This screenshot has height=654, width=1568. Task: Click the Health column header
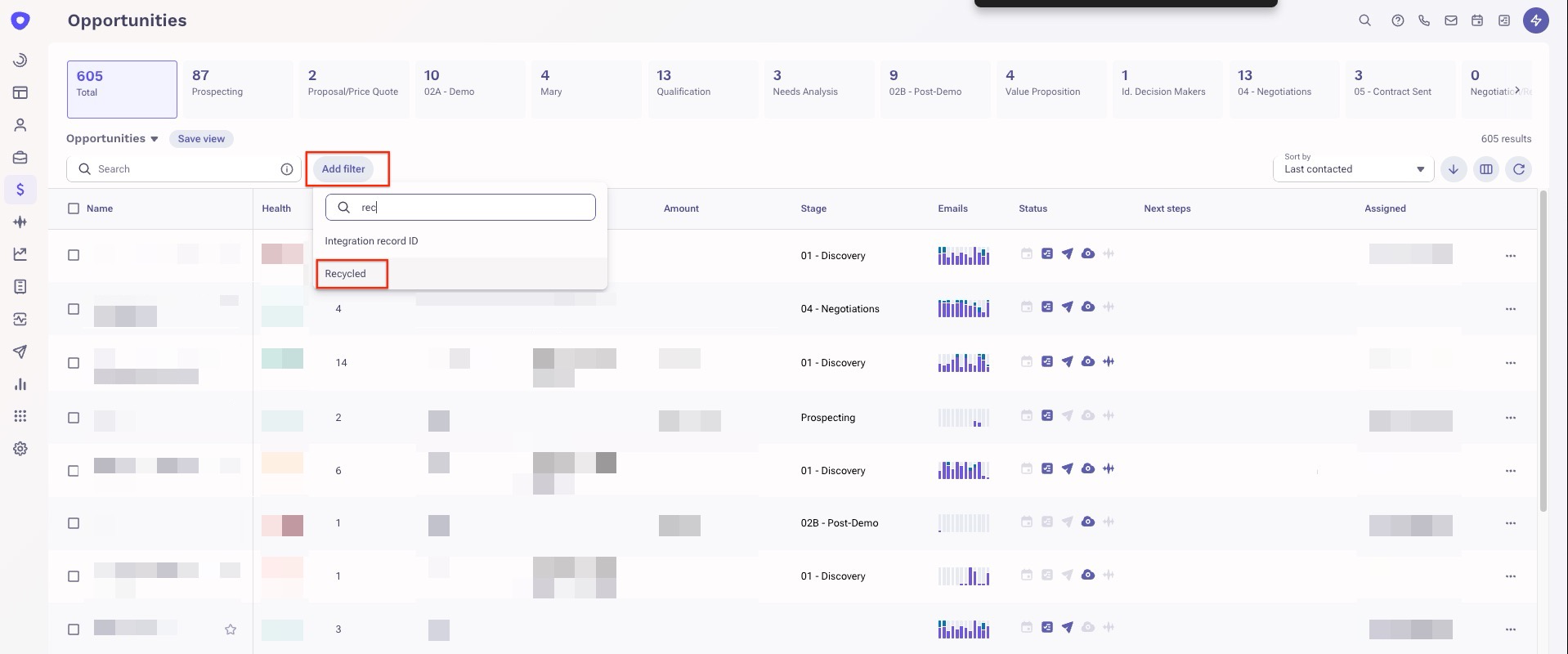[x=276, y=208]
